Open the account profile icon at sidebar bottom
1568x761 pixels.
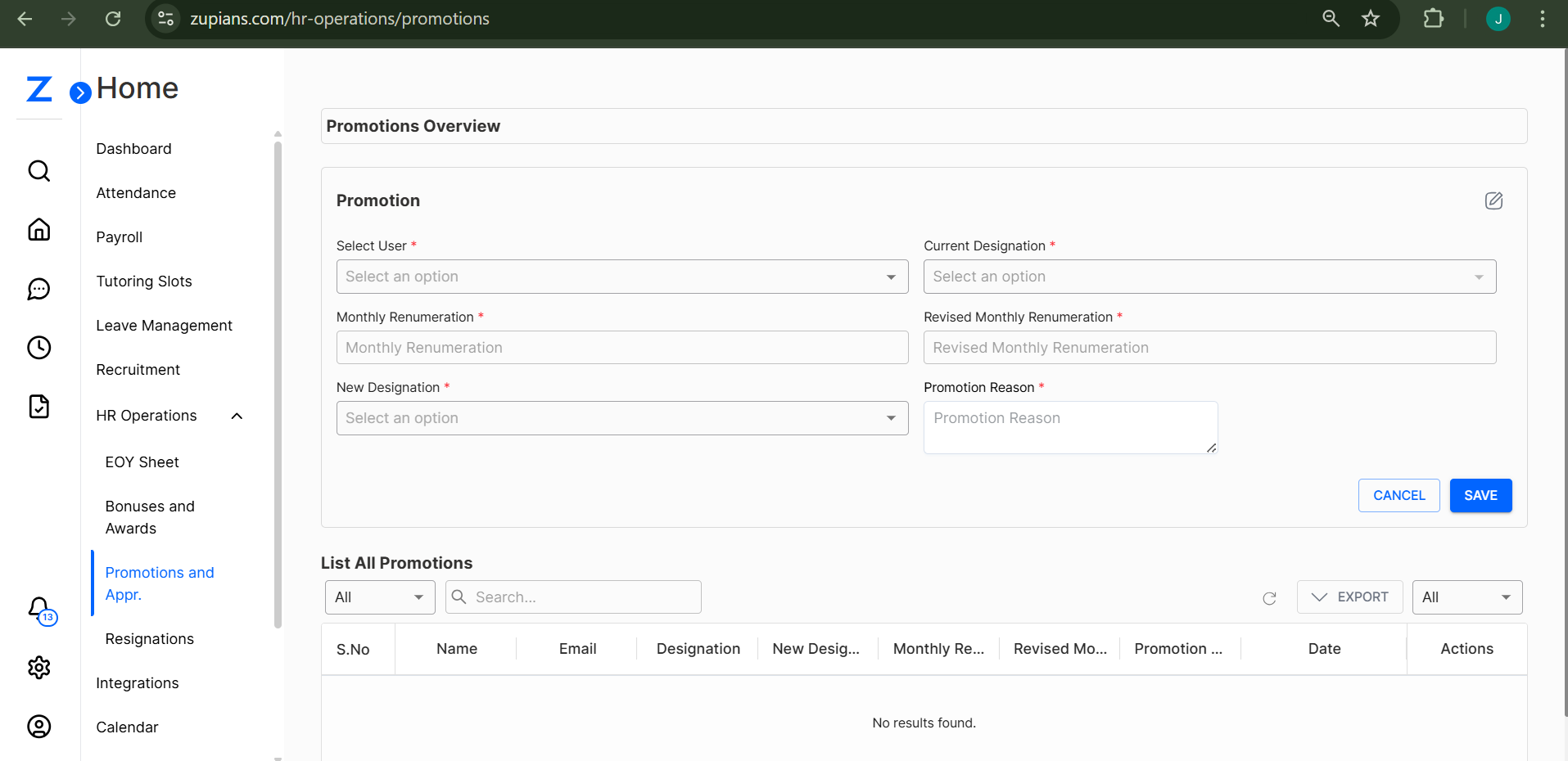38,726
